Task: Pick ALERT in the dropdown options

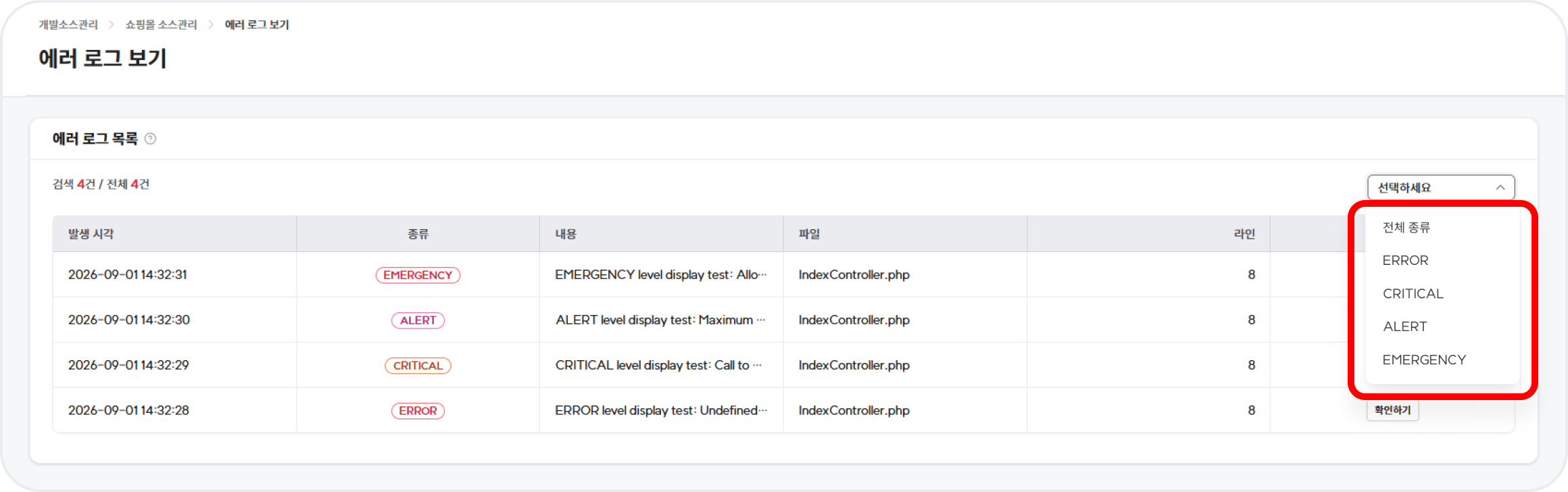Action: (x=1405, y=326)
